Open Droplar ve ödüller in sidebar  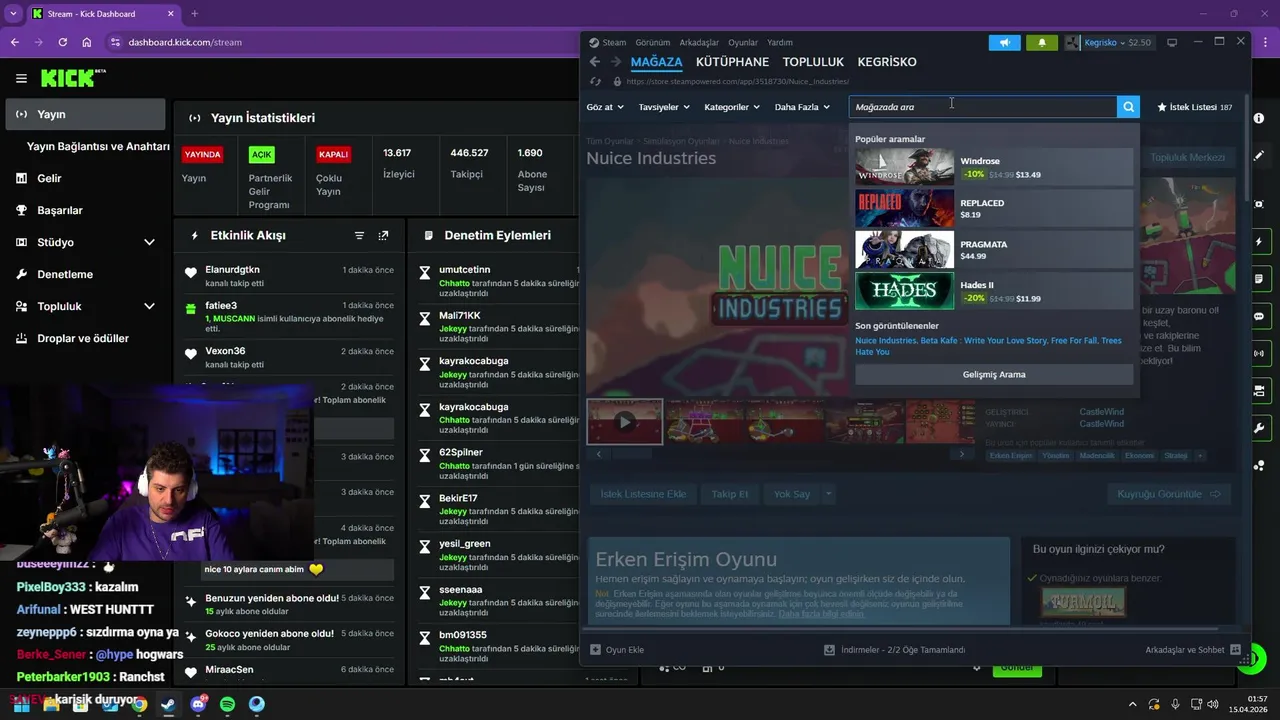point(85,338)
